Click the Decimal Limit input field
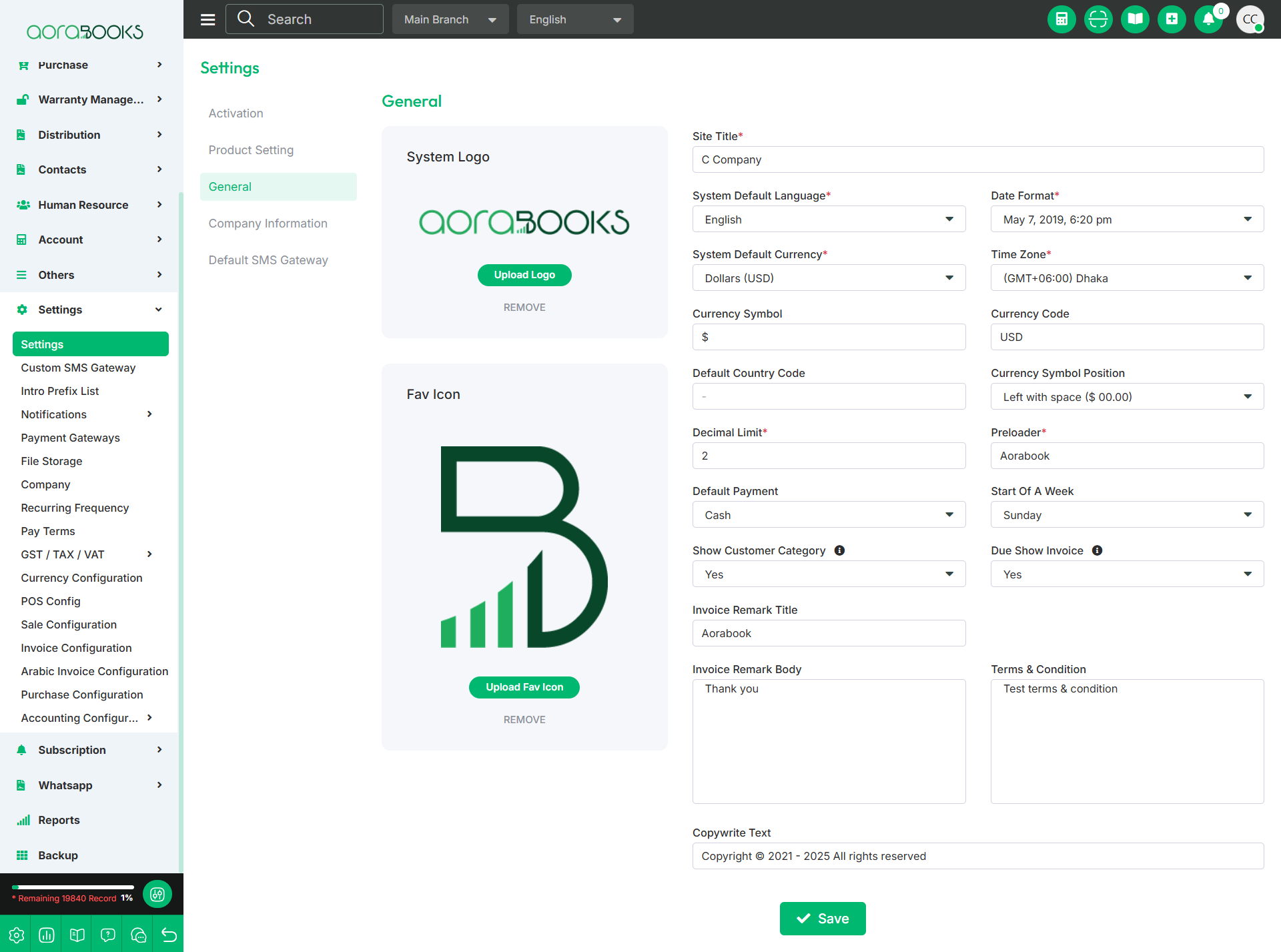 829,456
